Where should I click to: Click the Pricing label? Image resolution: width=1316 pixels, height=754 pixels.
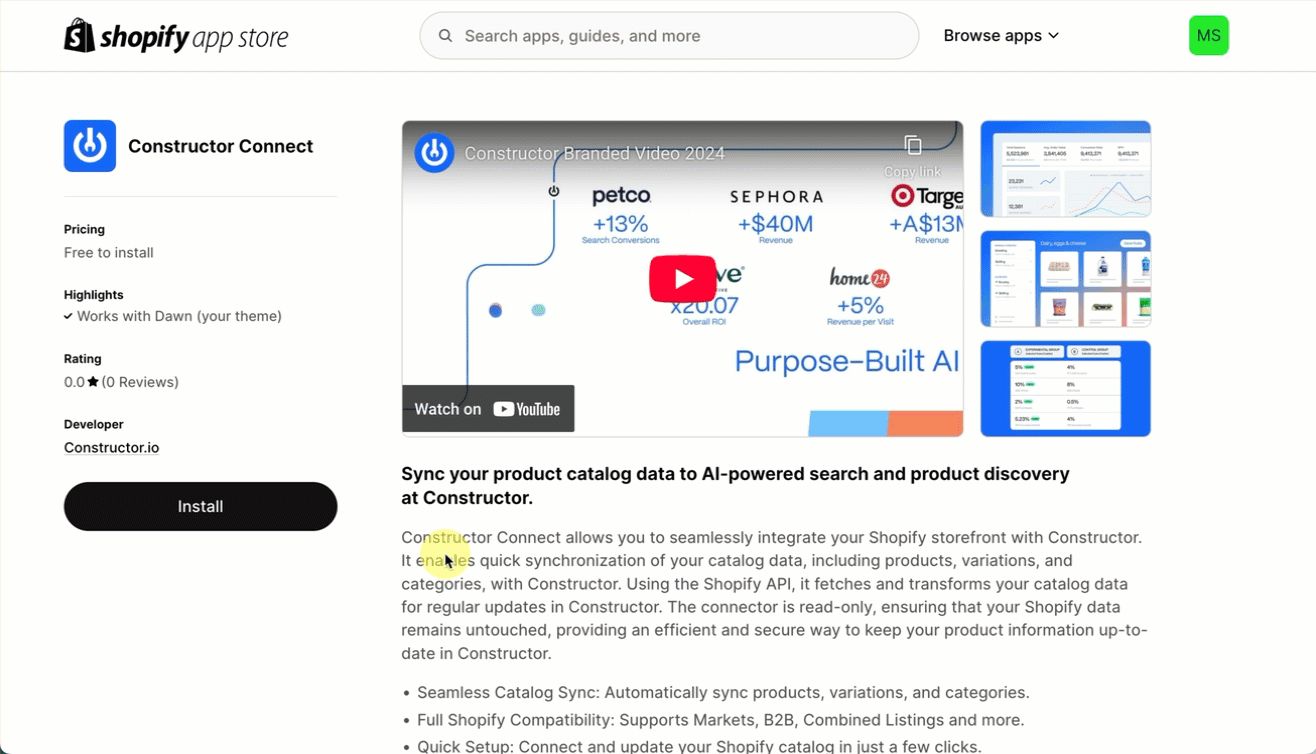tap(84, 229)
